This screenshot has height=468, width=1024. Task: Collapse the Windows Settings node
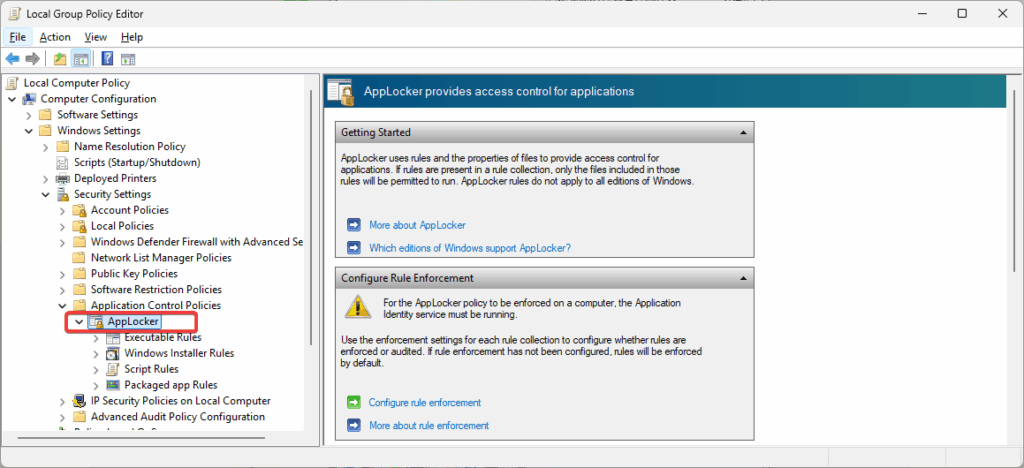[x=29, y=131]
